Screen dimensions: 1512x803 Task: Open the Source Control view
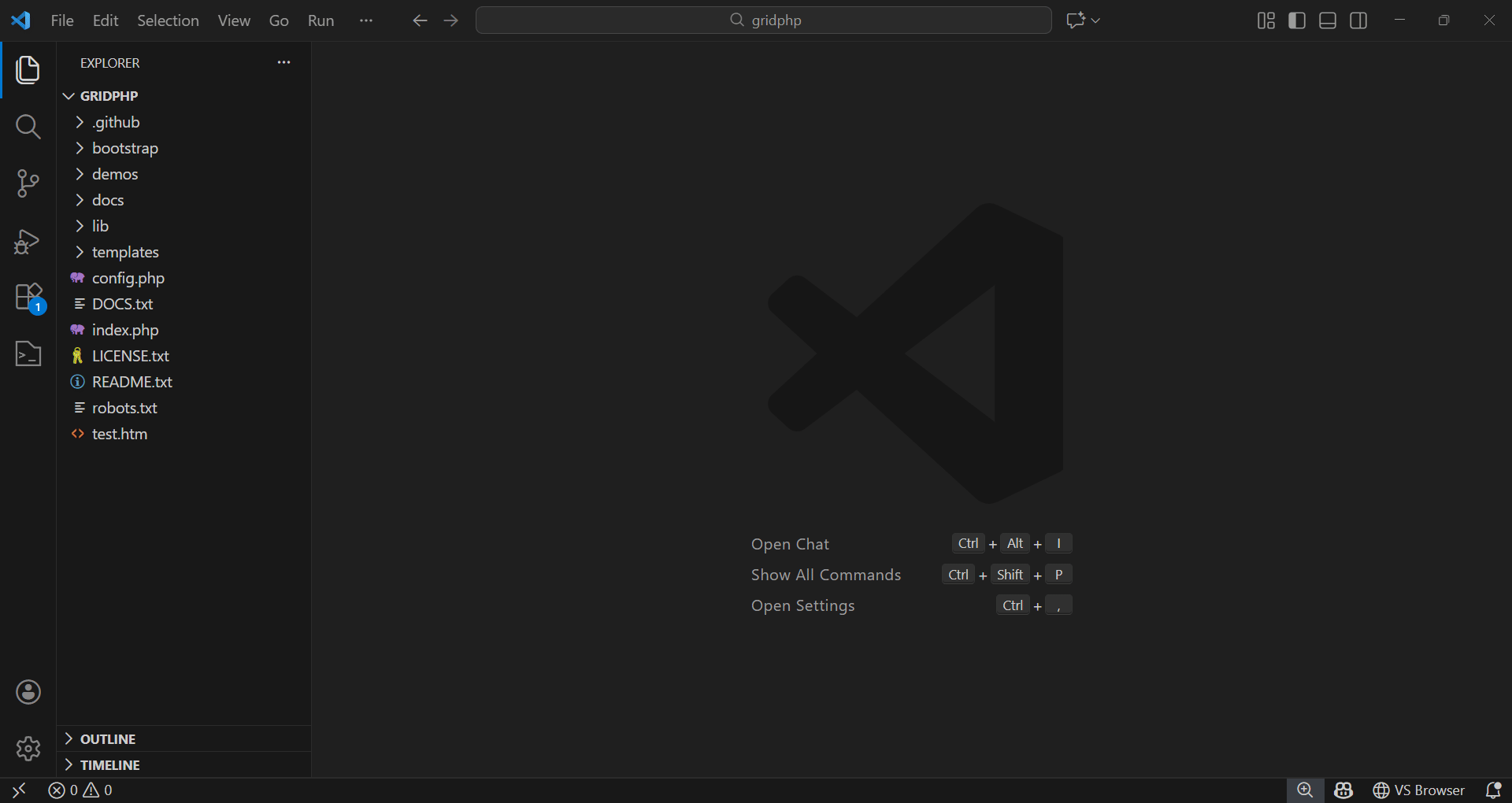point(28,183)
